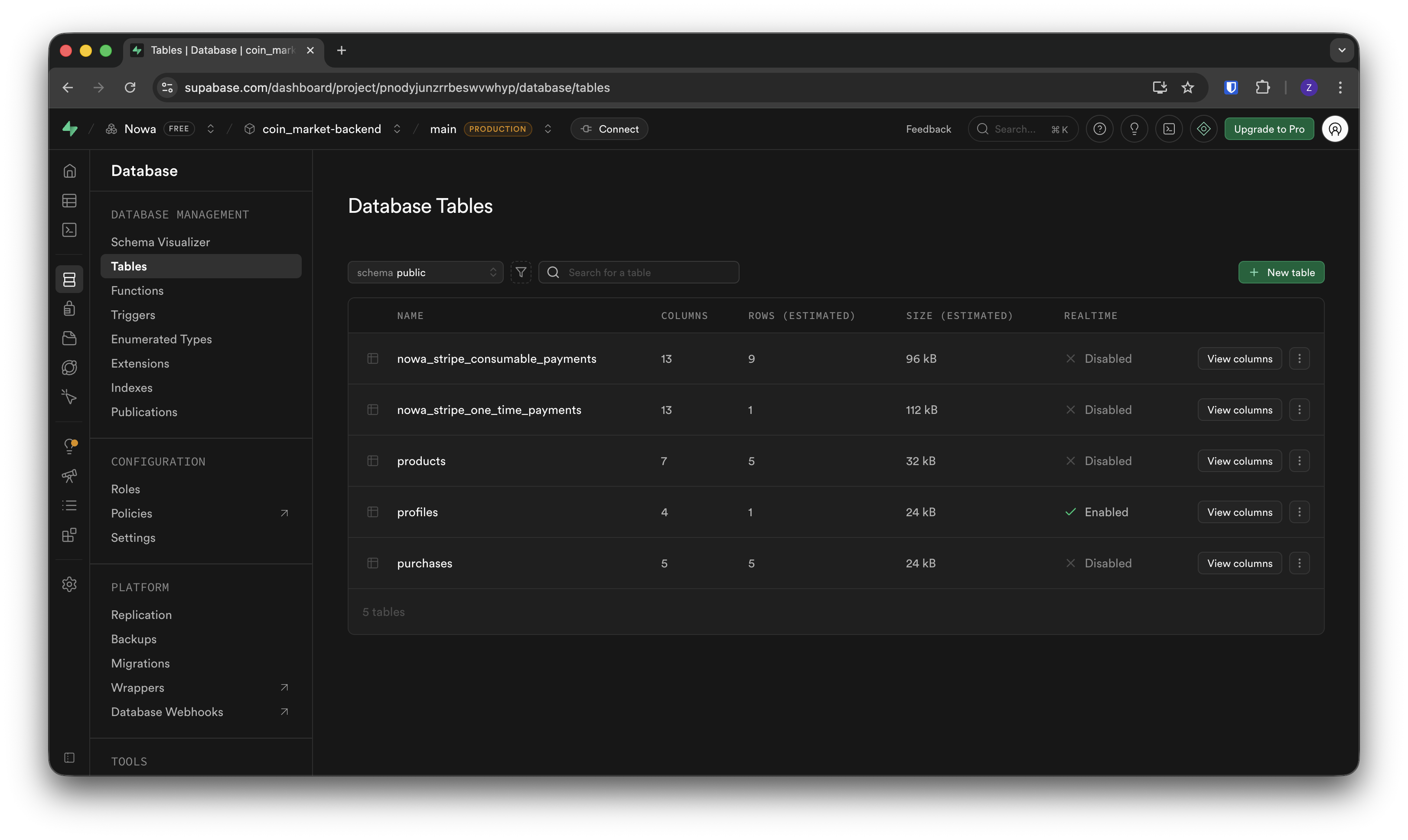Image resolution: width=1408 pixels, height=840 pixels.
Task: Open the Integrations sidebar icon
Action: [x=69, y=535]
